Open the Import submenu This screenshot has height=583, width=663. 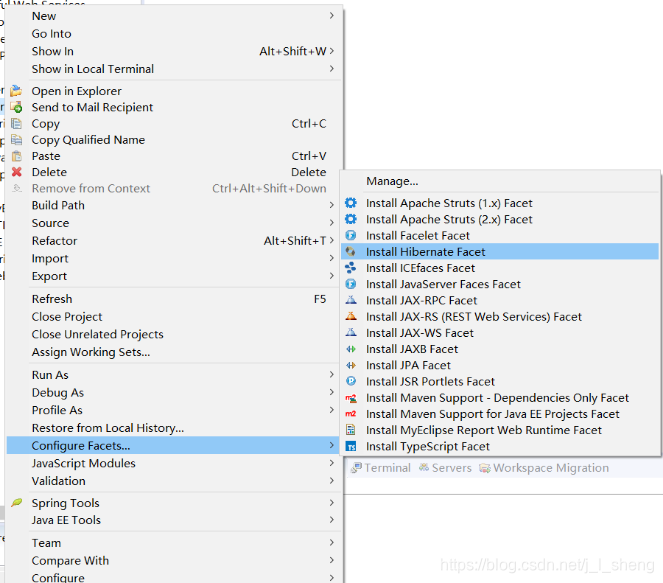[173, 258]
